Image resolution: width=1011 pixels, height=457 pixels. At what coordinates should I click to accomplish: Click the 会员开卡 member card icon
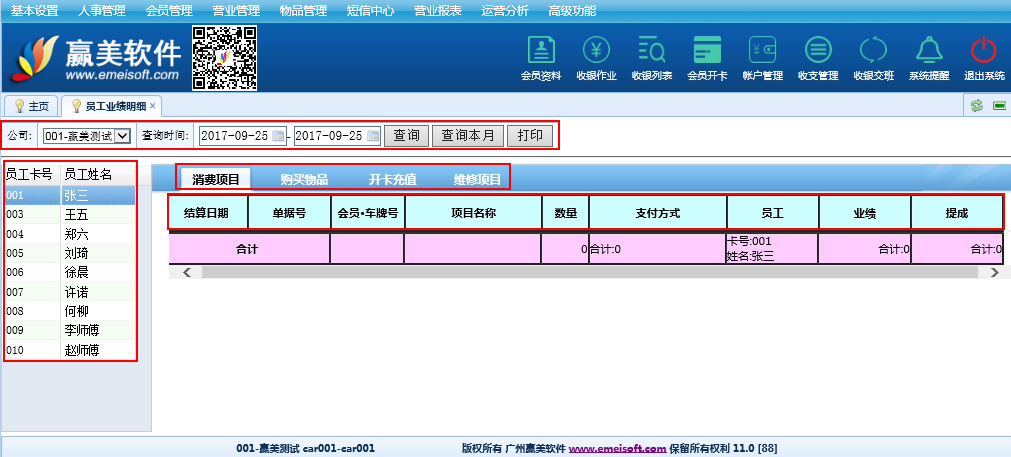click(707, 50)
